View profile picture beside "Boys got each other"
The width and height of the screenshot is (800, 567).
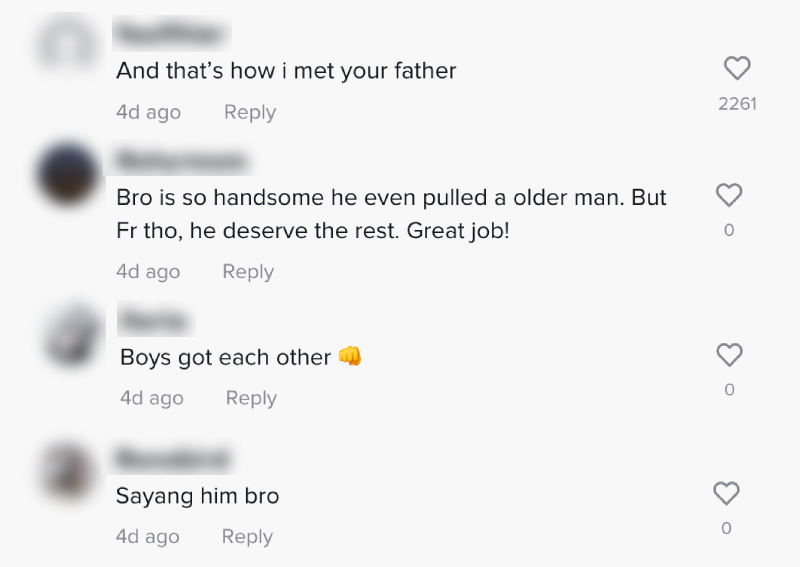73,335
